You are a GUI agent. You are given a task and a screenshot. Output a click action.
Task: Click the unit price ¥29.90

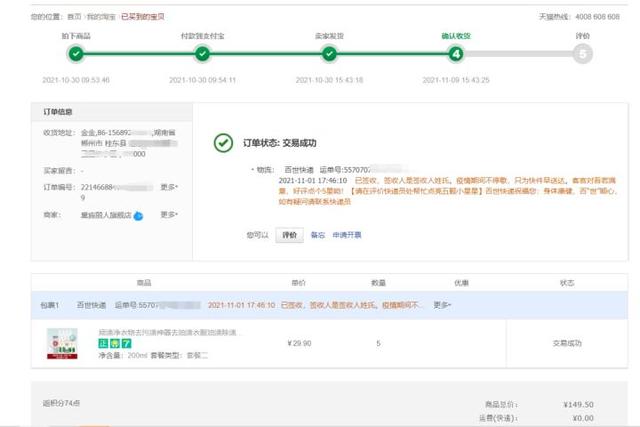point(299,343)
